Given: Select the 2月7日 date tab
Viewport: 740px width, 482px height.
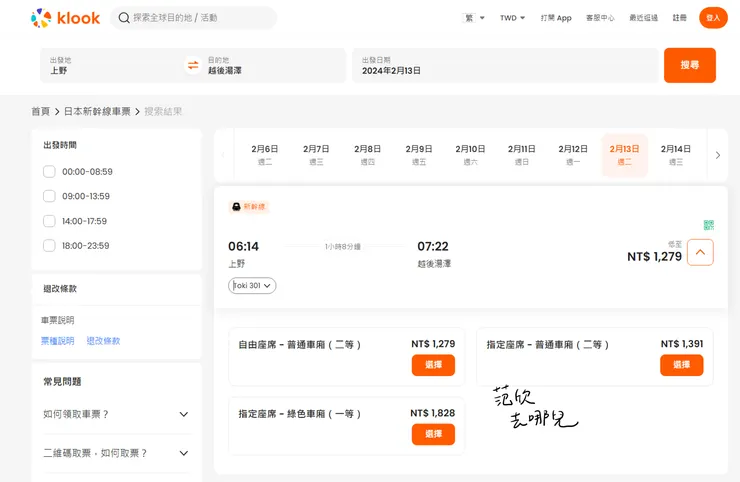Looking at the screenshot, I should (x=316, y=155).
